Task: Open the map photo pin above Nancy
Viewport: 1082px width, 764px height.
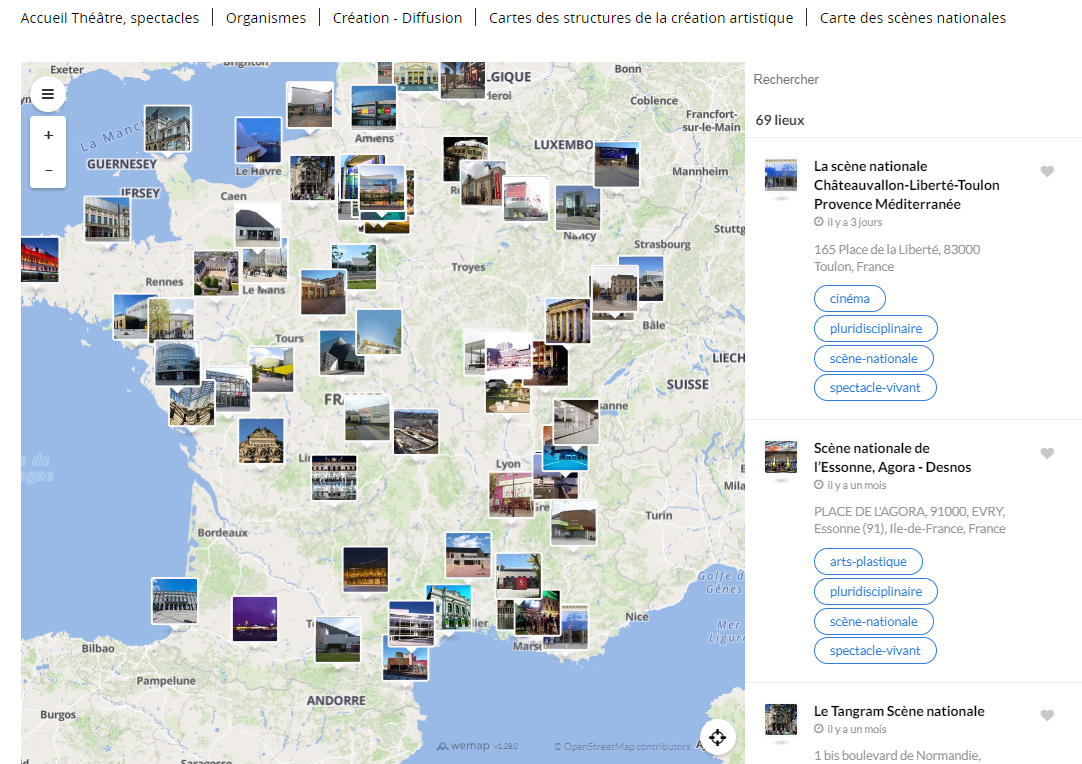Action: tap(578, 207)
